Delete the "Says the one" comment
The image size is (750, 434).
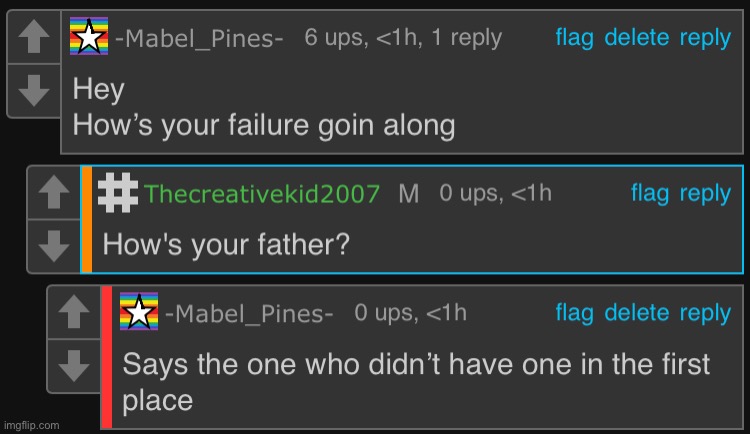pos(636,313)
